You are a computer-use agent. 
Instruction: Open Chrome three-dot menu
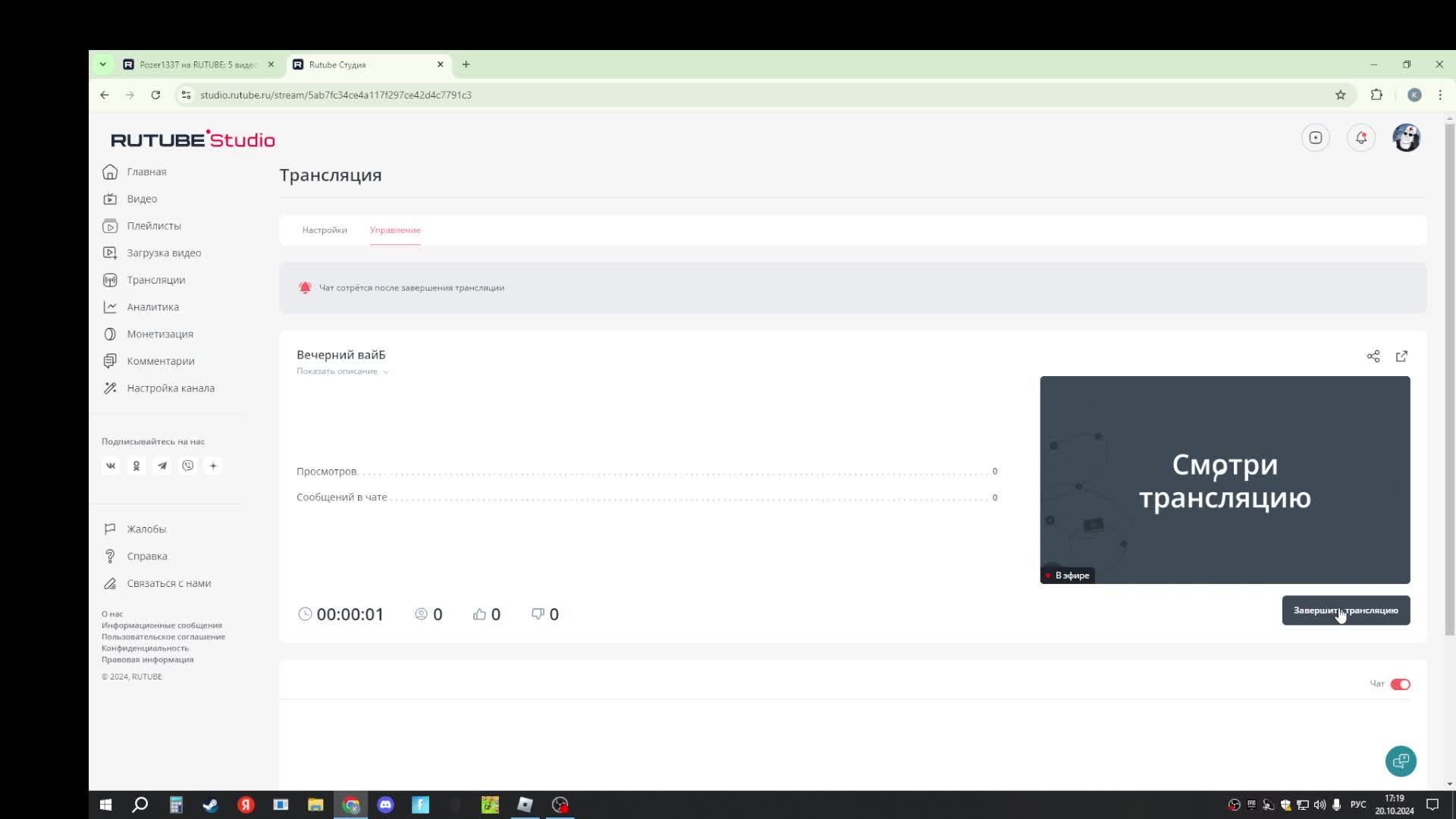click(x=1440, y=95)
